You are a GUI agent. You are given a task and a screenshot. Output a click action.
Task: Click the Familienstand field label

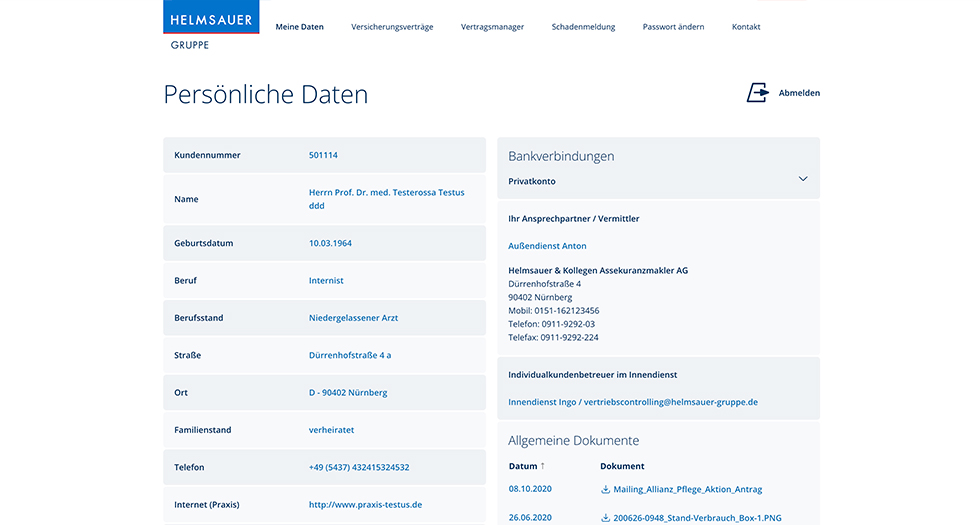click(202, 430)
